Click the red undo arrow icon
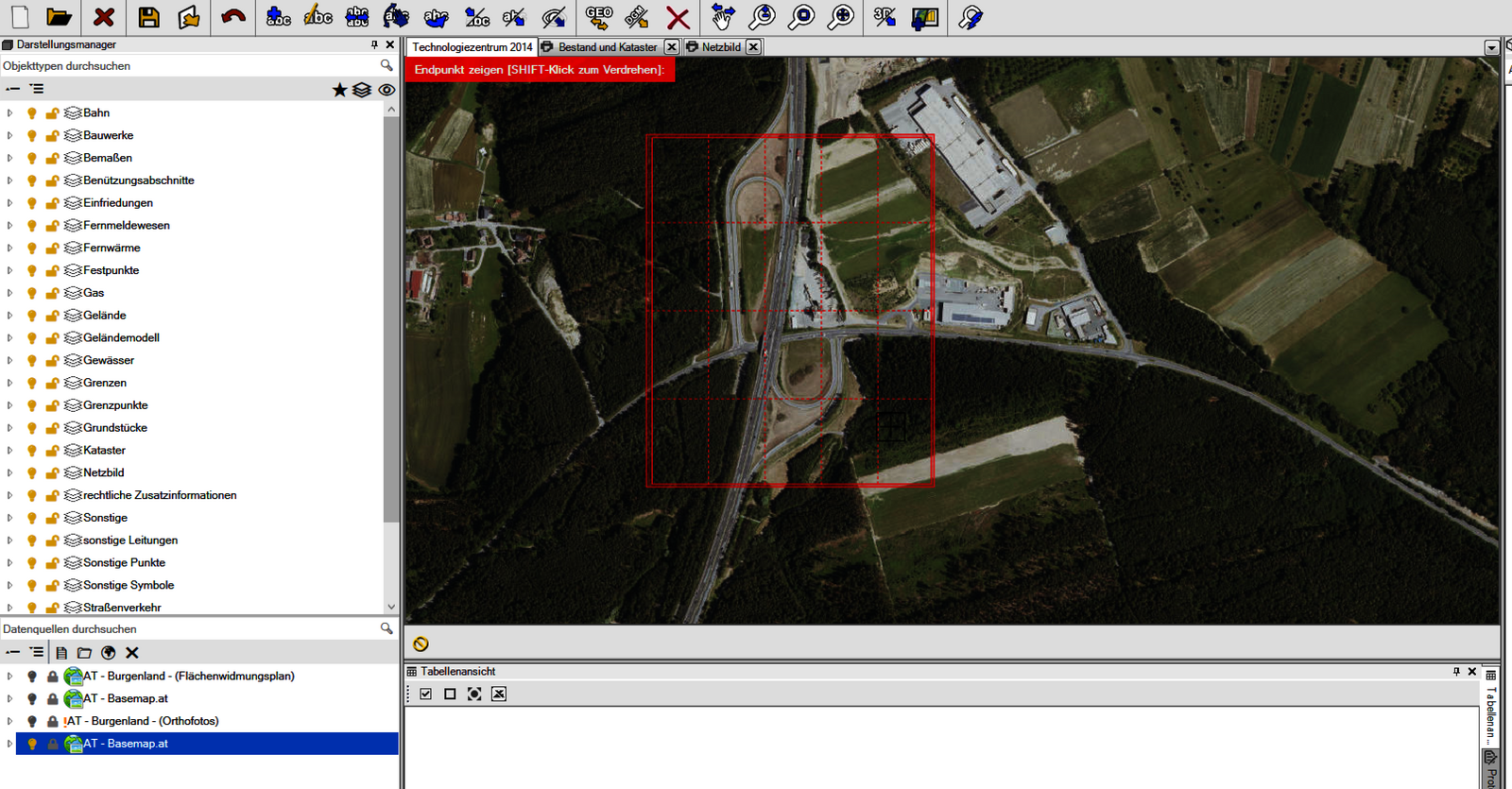 232,17
